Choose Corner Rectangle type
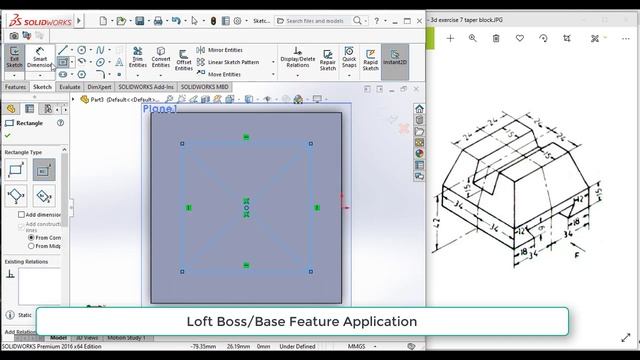Image resolution: width=640 pixels, height=360 pixels. click(x=16, y=169)
